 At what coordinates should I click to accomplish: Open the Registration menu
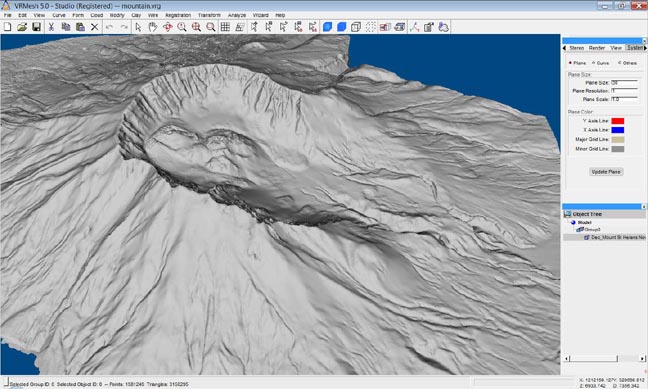(178, 15)
